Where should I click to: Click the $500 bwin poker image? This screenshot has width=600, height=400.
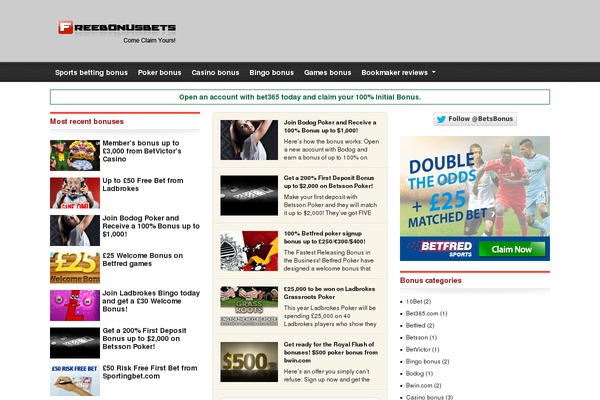pyautogui.click(x=249, y=362)
